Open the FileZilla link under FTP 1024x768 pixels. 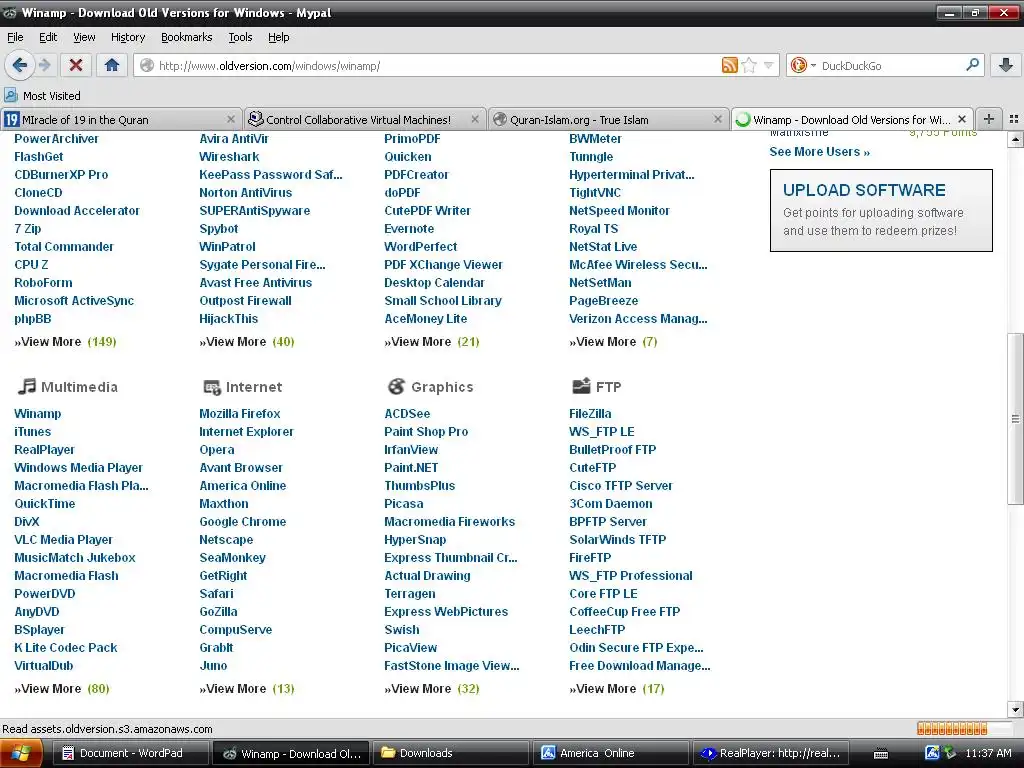[590, 413]
